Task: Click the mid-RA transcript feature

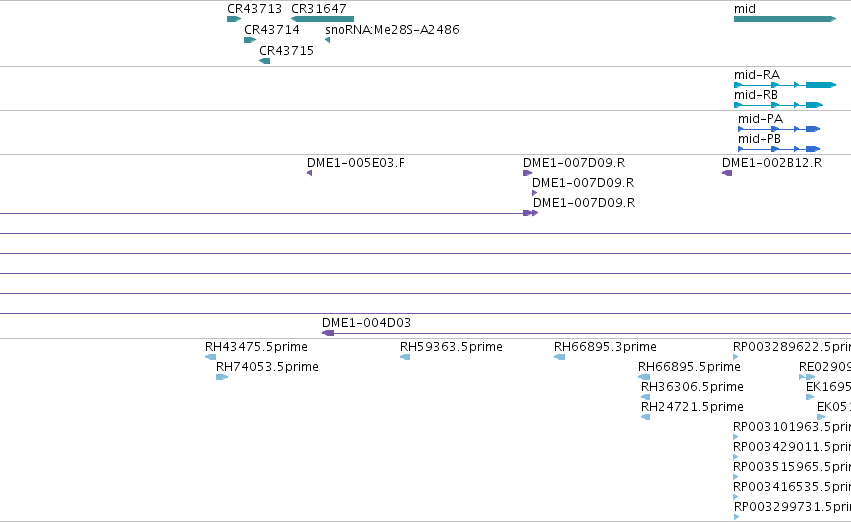Action: pyautogui.click(x=785, y=85)
